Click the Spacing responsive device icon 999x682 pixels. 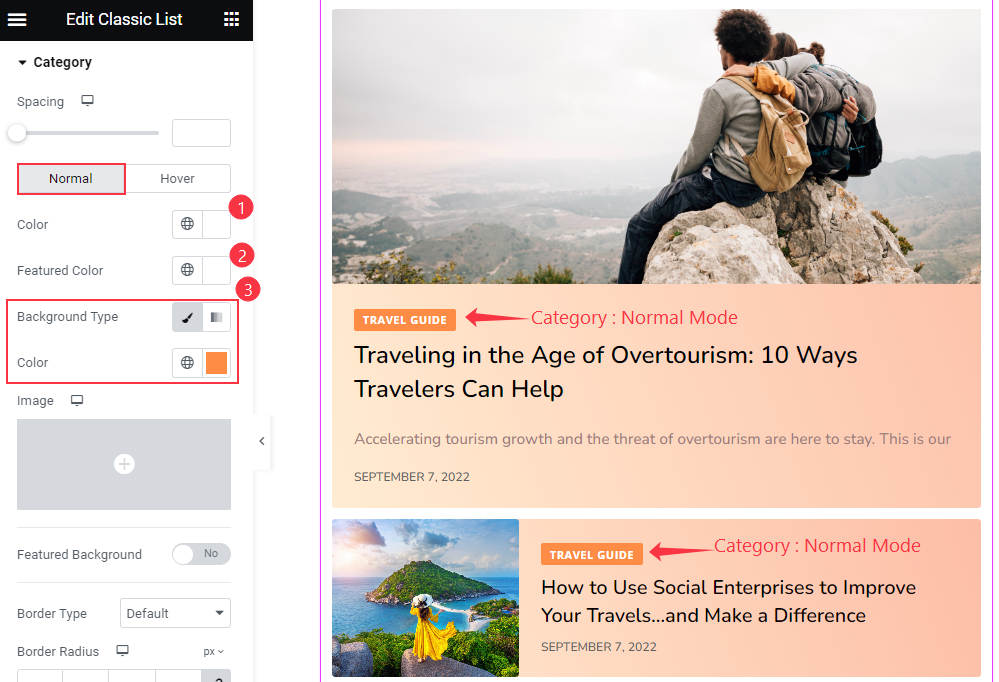(x=87, y=101)
